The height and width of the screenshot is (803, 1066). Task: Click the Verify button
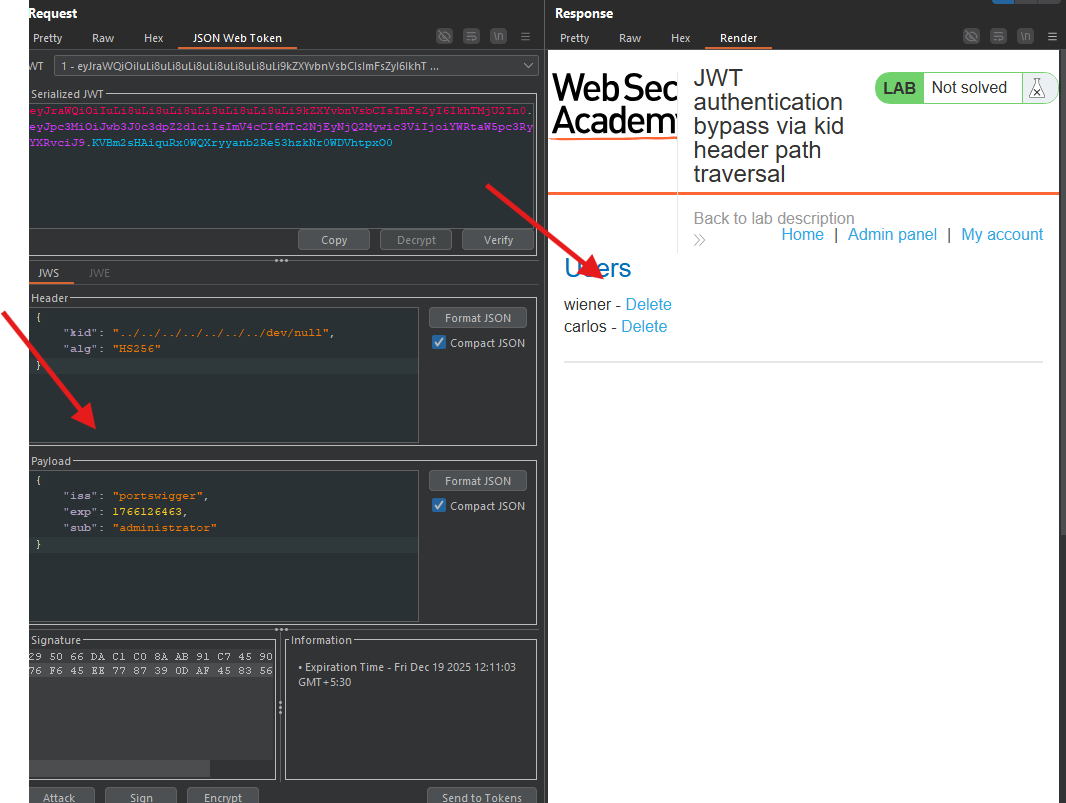click(x=498, y=240)
